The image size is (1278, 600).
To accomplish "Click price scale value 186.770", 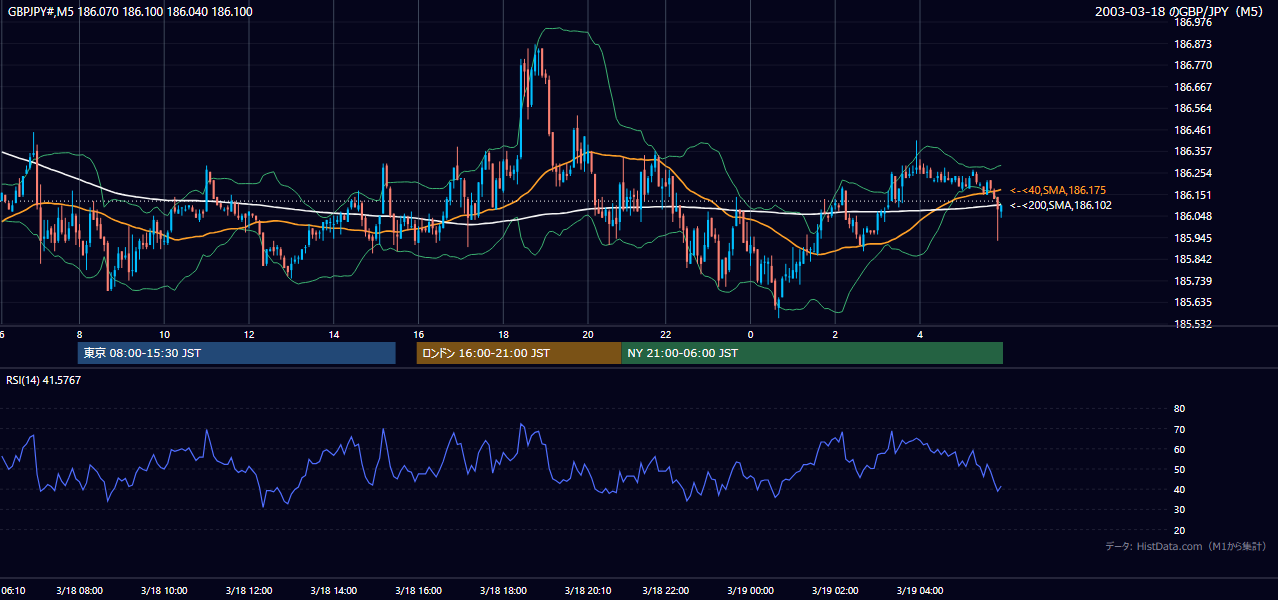I will coord(1193,65).
